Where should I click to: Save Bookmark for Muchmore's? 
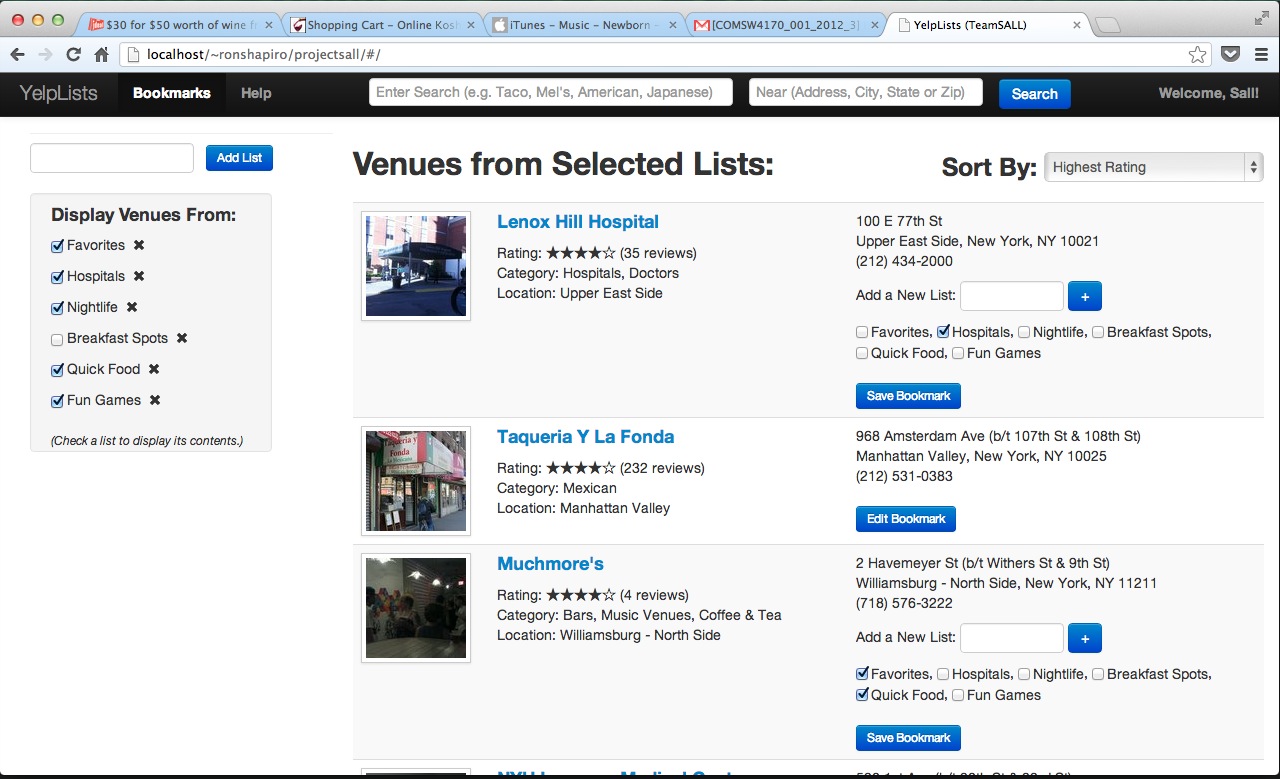908,738
